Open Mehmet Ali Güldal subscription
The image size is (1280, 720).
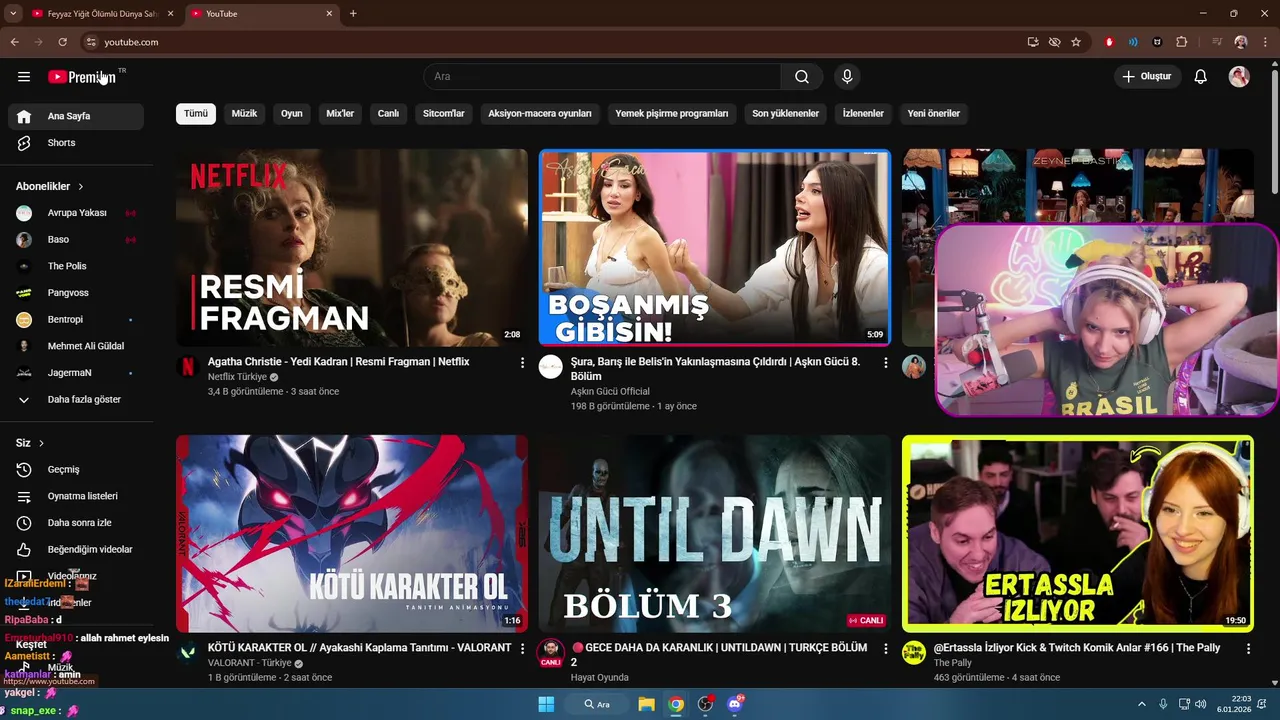[76, 347]
